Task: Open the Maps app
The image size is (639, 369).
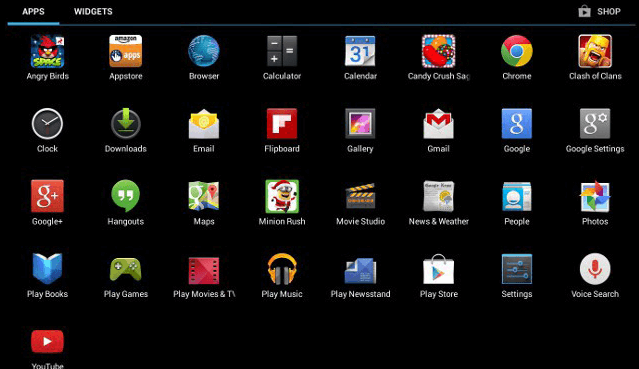Action: (x=204, y=197)
